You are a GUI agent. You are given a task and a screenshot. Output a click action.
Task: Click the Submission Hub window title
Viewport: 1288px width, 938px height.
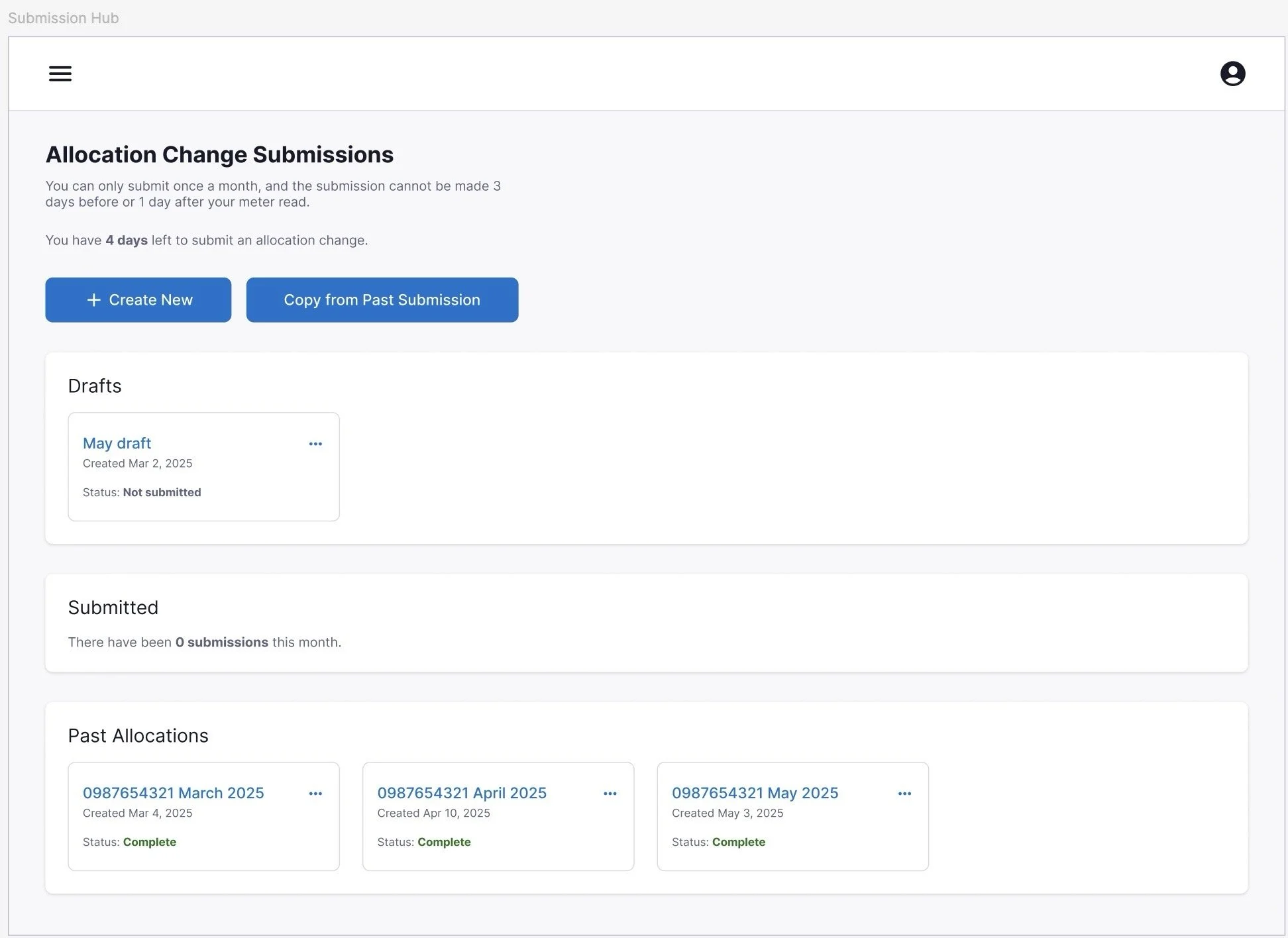[64, 18]
